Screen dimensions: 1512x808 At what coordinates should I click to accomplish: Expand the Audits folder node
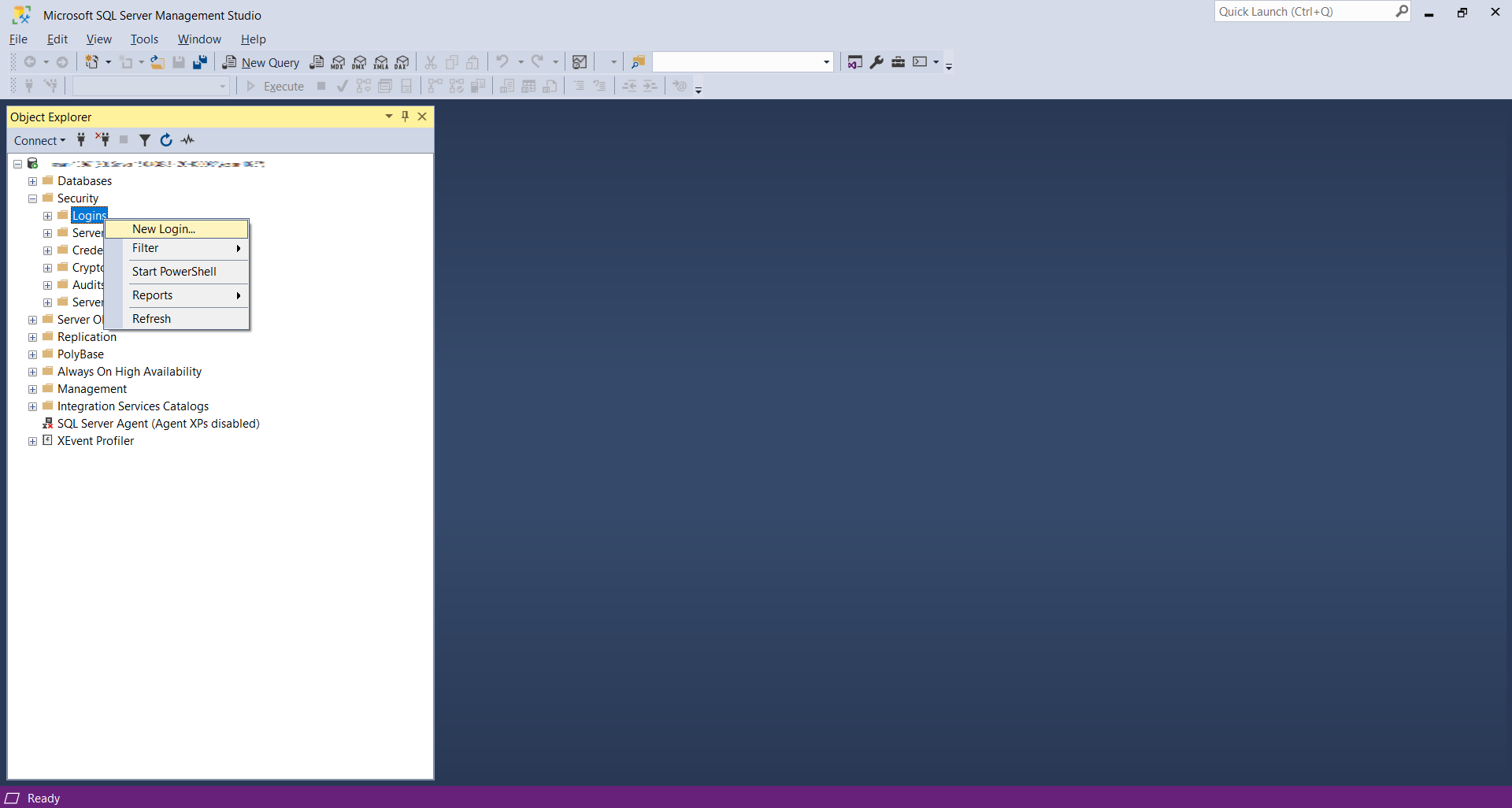(x=48, y=285)
